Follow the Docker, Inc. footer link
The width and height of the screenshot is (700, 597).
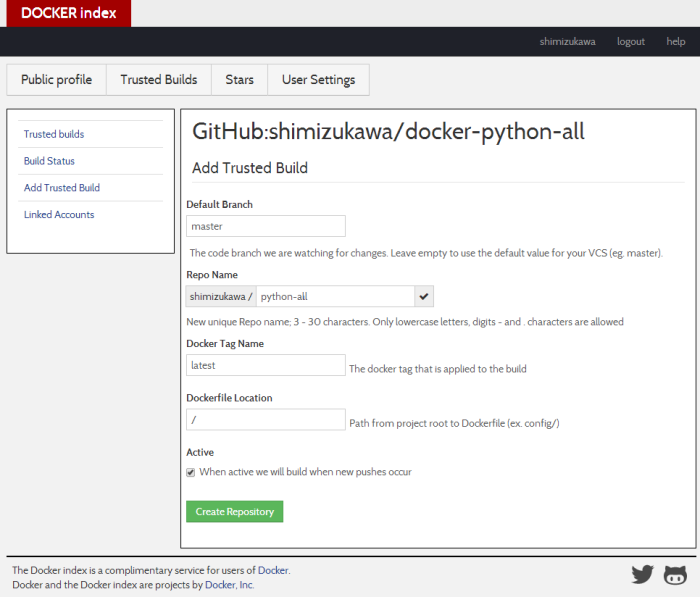(229, 584)
